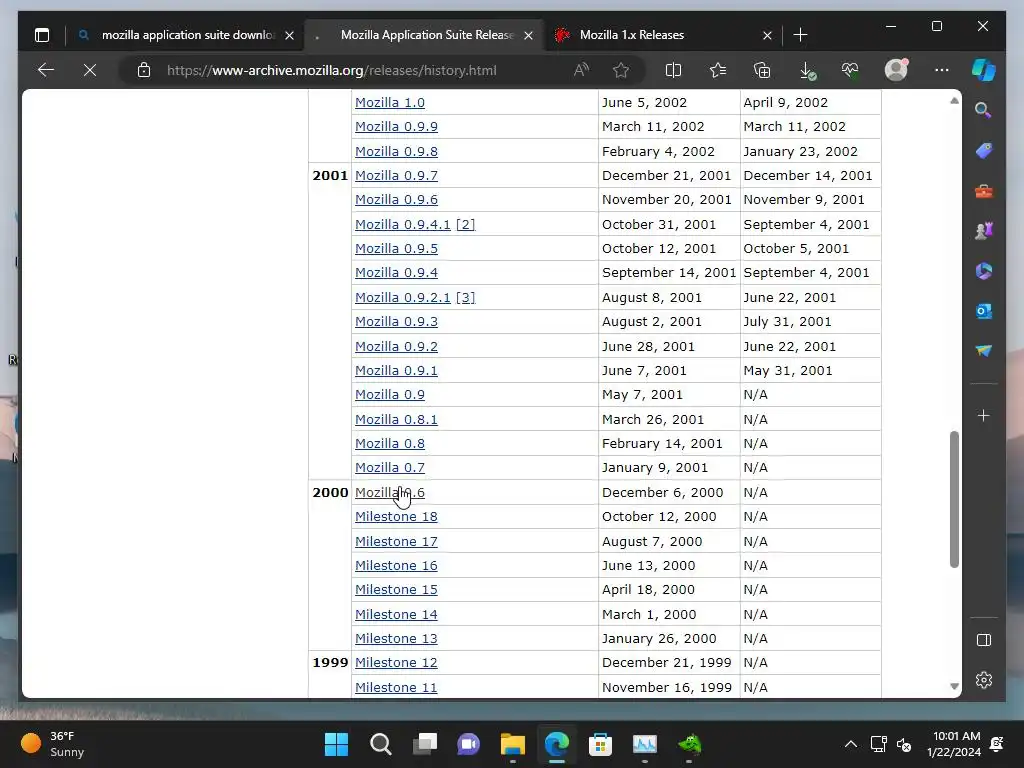Open the Windows Start menu
Viewport: 1024px width, 768px height.
pos(336,744)
